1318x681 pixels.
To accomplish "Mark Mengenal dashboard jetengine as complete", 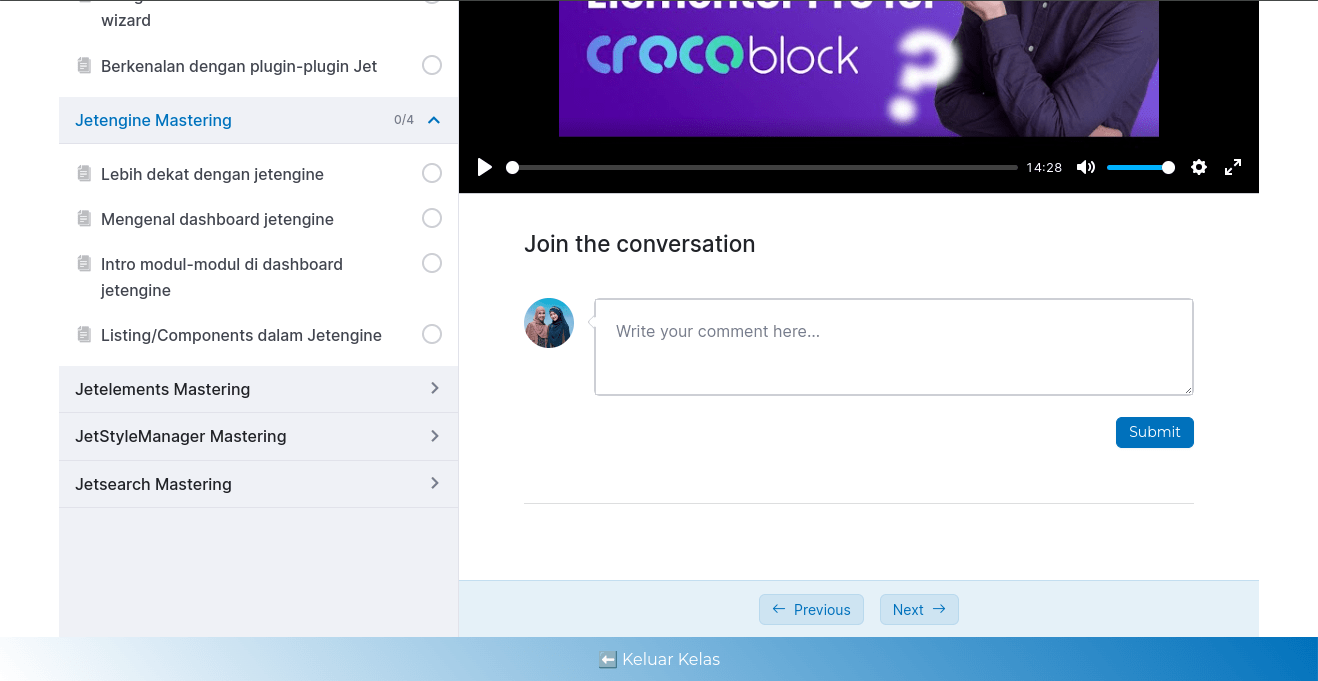I will (432, 218).
